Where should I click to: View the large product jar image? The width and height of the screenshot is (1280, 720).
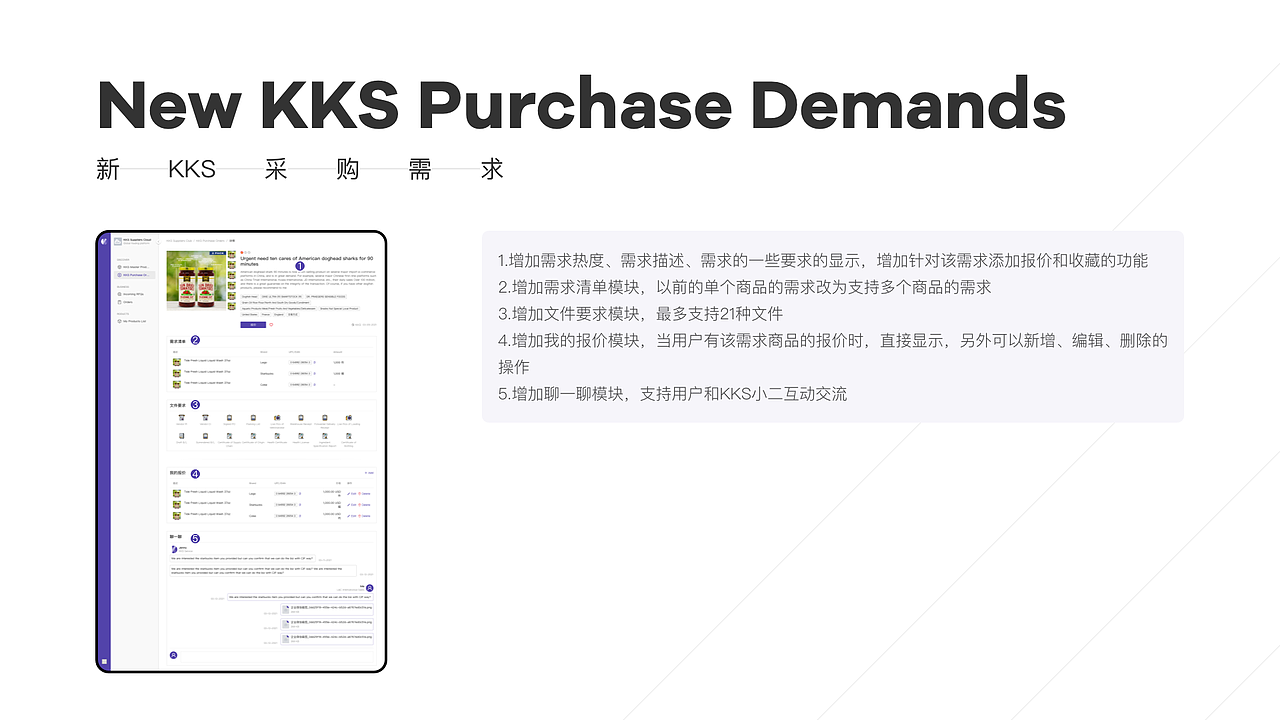click(196, 281)
